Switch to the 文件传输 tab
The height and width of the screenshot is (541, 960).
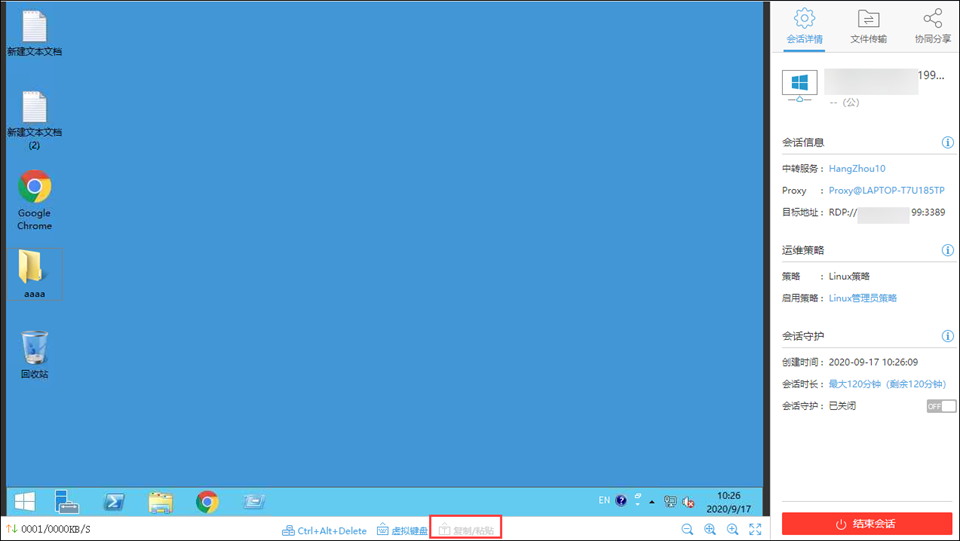click(868, 26)
